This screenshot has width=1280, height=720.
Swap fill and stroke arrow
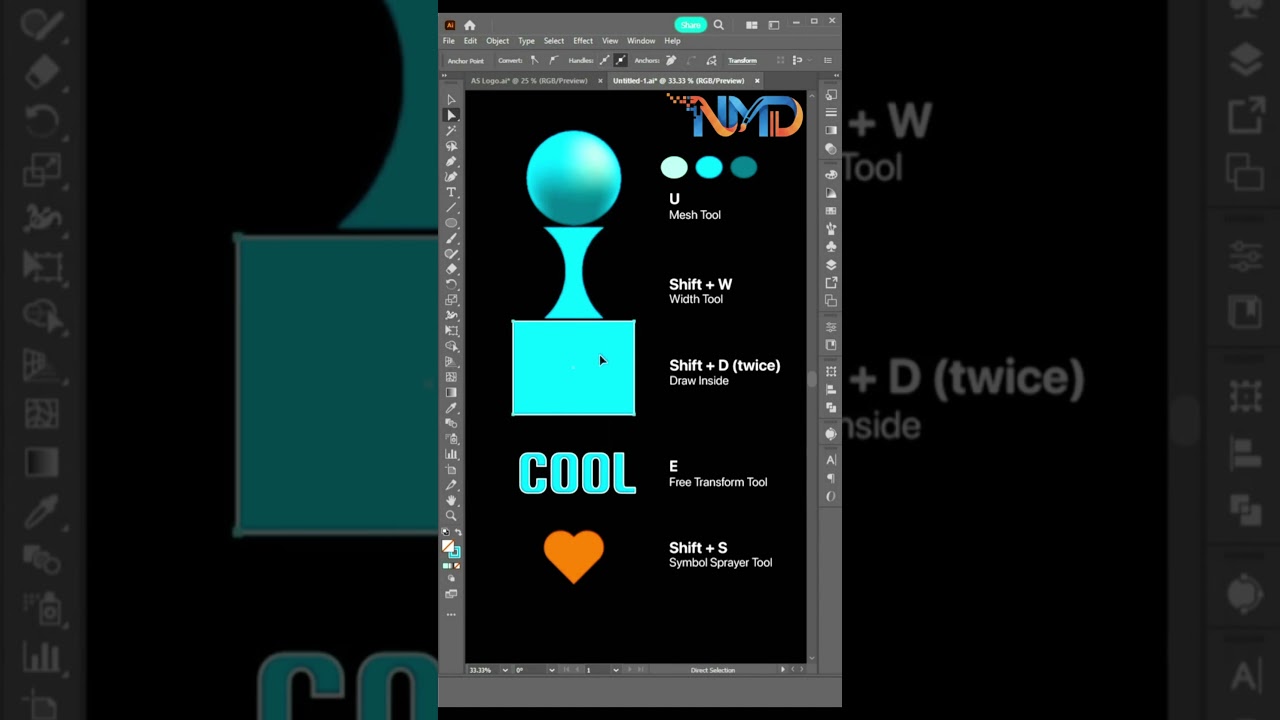(x=458, y=532)
